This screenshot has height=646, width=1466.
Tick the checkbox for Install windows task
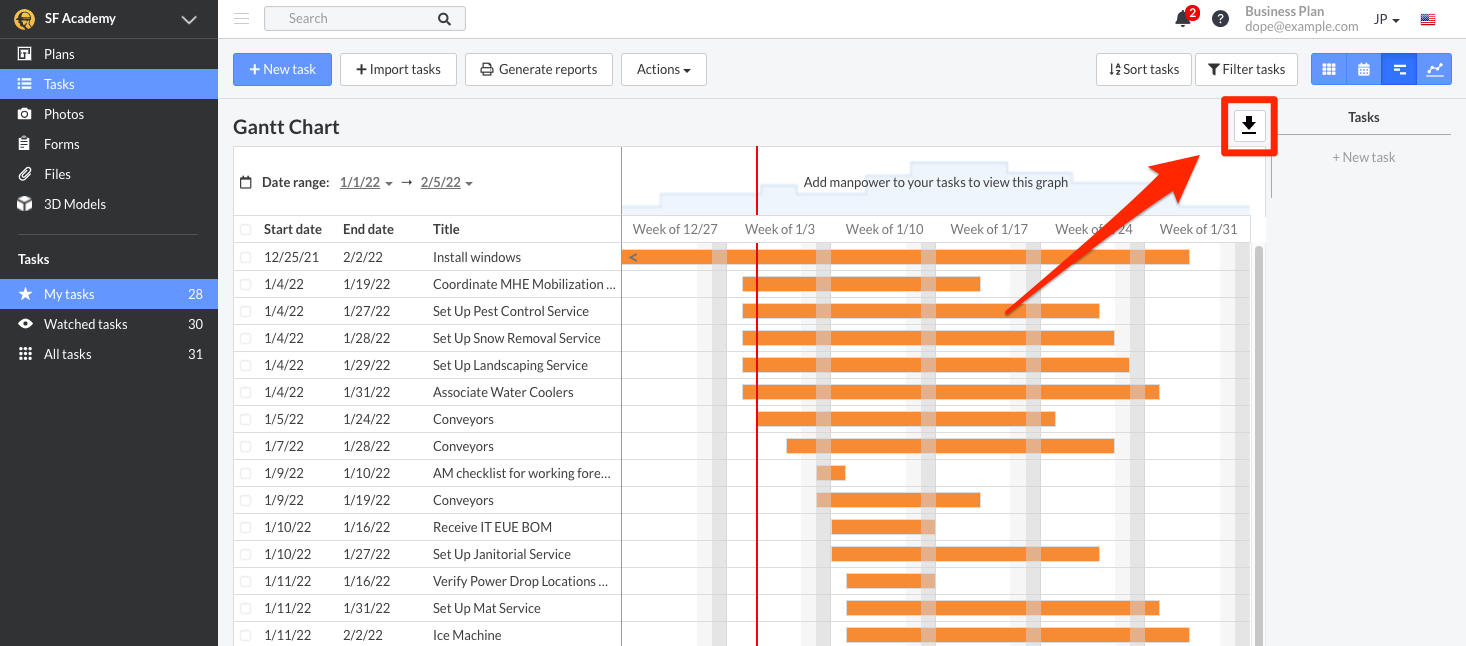[x=246, y=257]
